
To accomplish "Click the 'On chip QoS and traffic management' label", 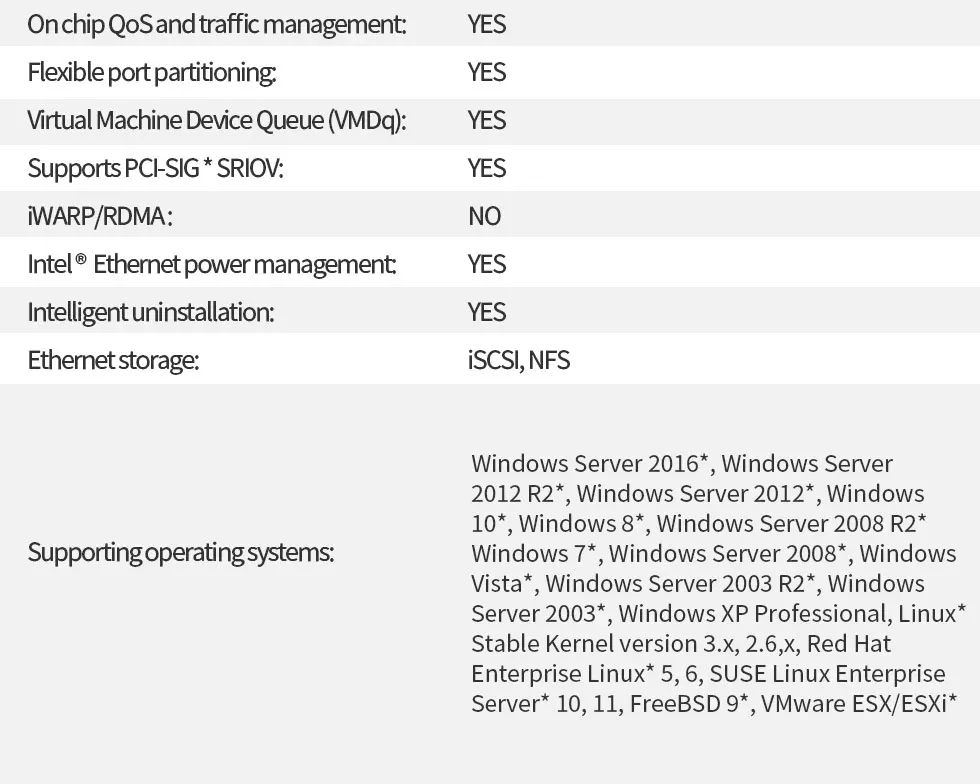I will click(217, 24).
